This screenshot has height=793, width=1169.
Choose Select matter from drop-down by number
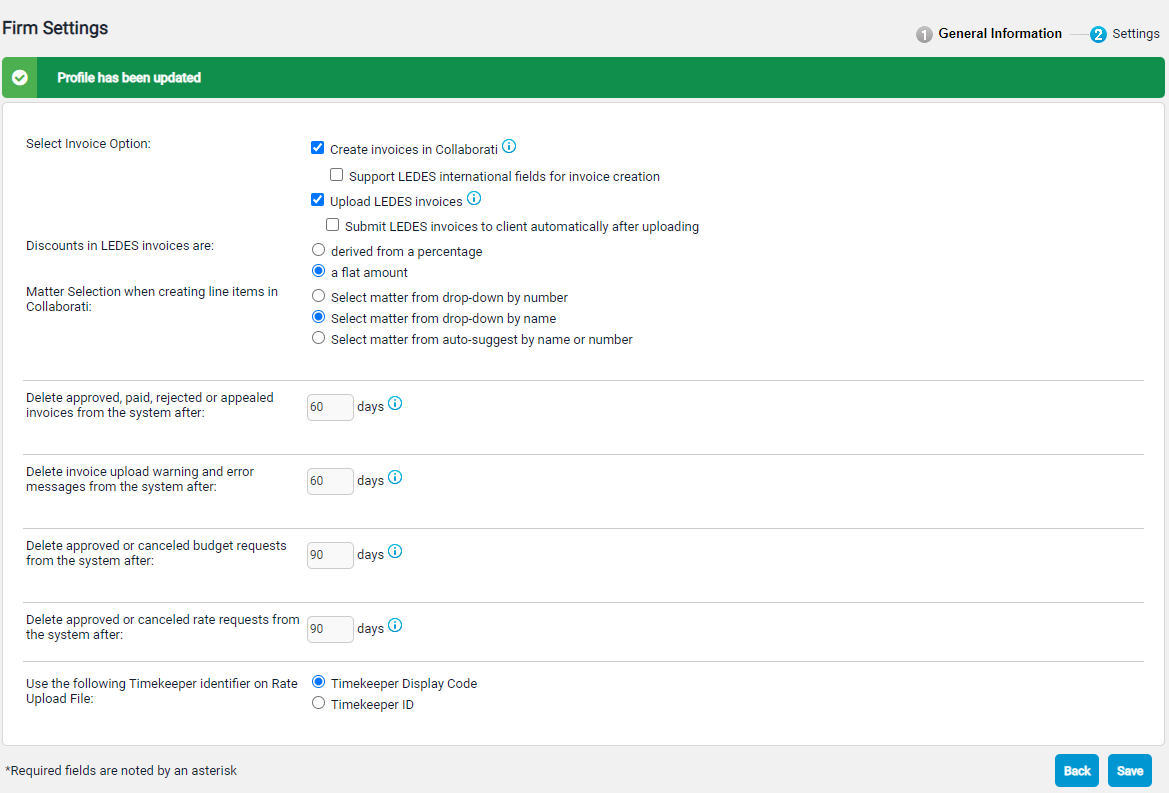tap(319, 296)
